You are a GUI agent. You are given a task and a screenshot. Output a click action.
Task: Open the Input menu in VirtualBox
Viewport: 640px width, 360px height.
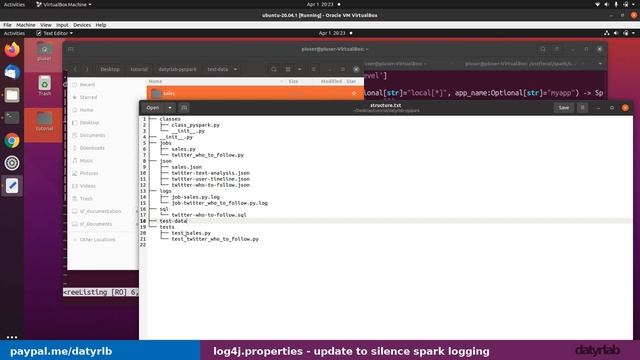(x=62, y=25)
